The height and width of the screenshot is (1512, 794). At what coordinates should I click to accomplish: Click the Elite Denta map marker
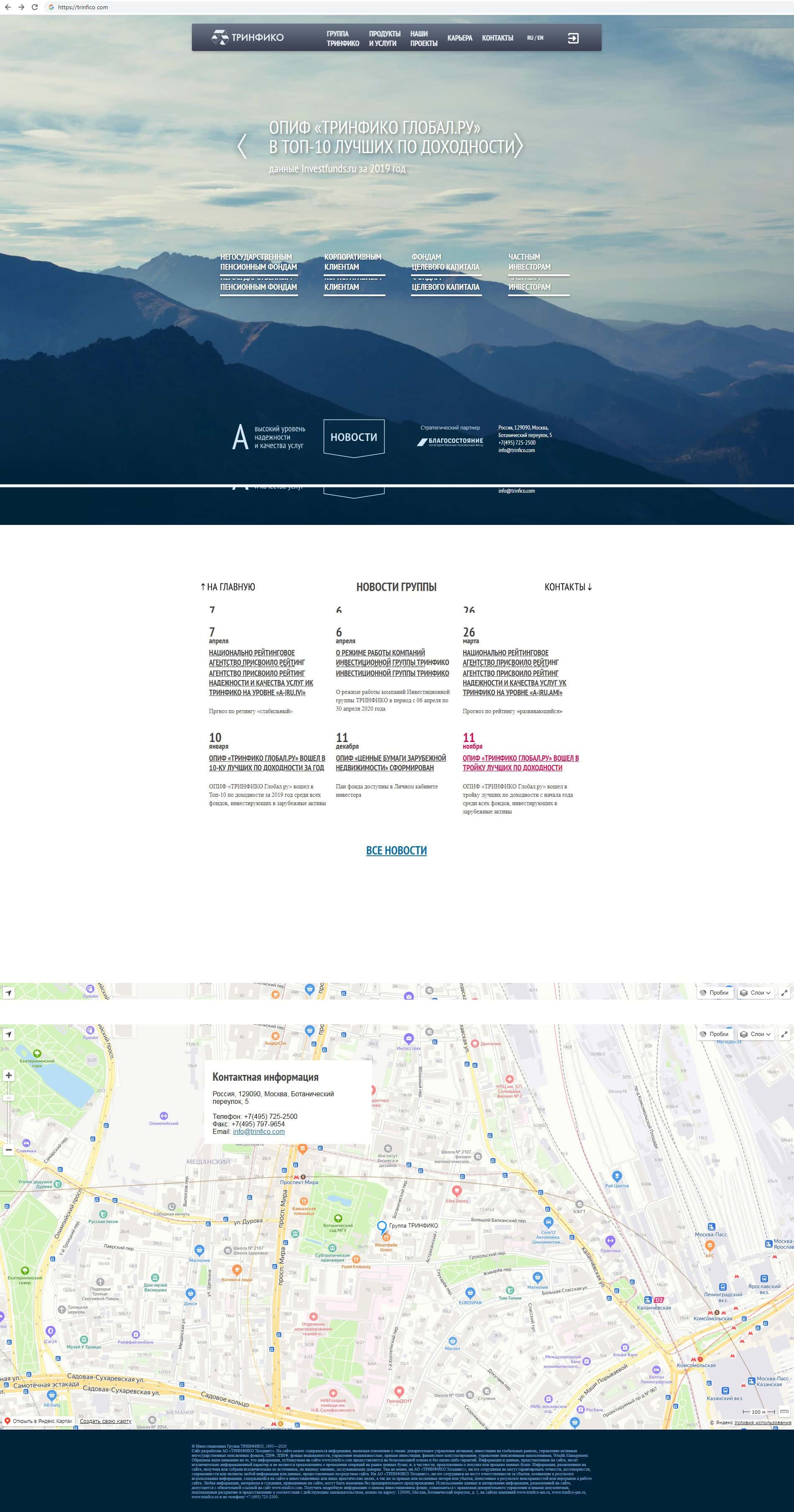click(x=457, y=1192)
